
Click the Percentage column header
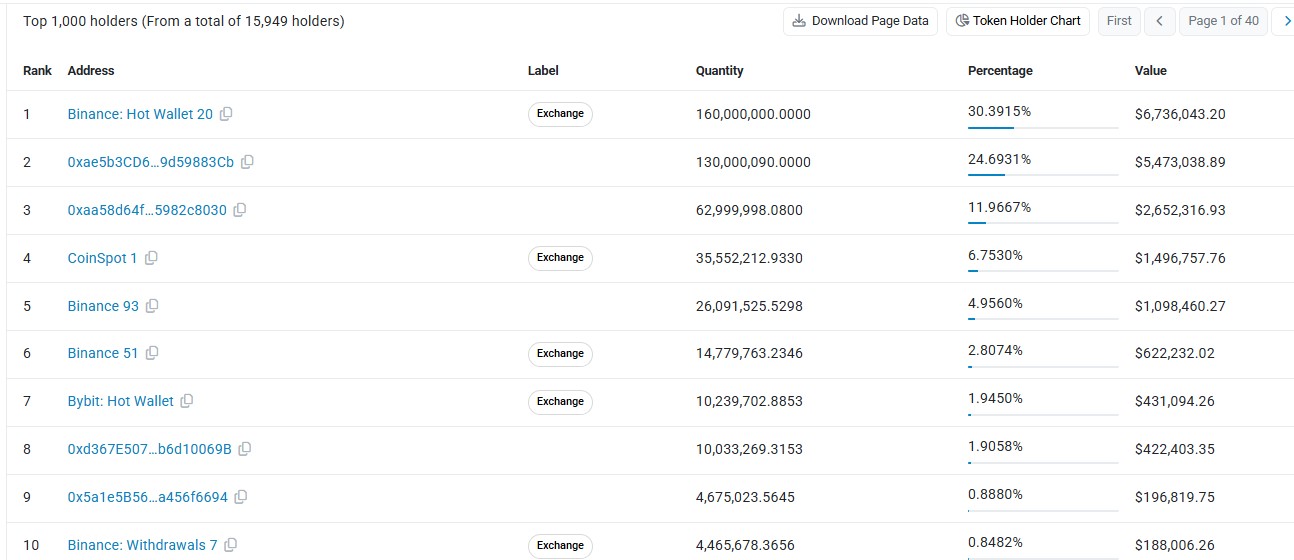pos(1000,71)
